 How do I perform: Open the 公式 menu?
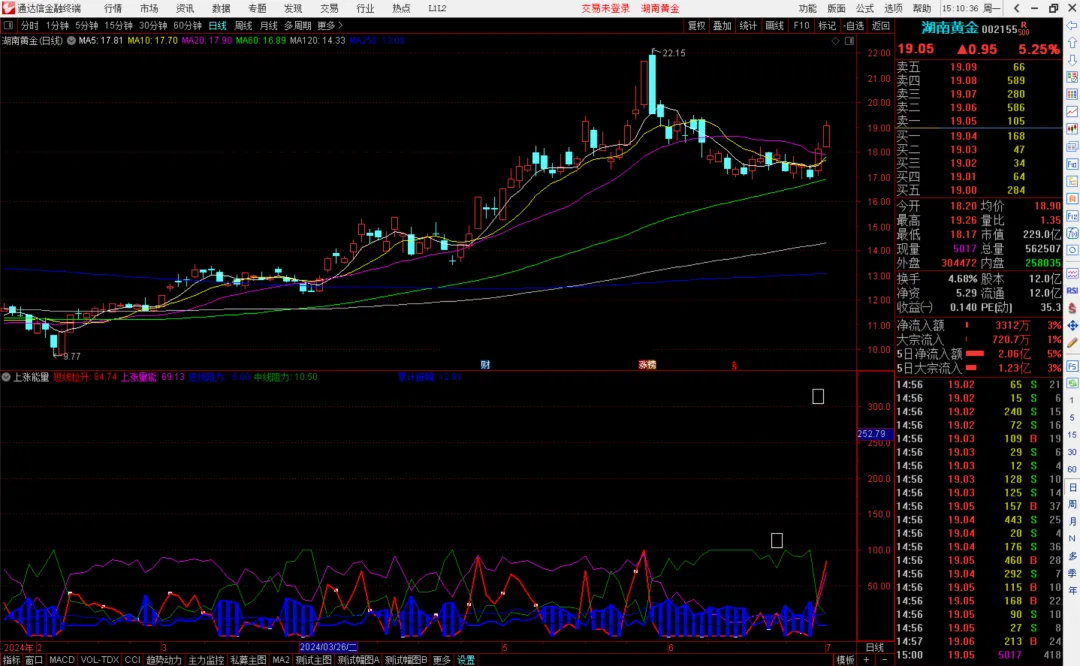click(865, 8)
